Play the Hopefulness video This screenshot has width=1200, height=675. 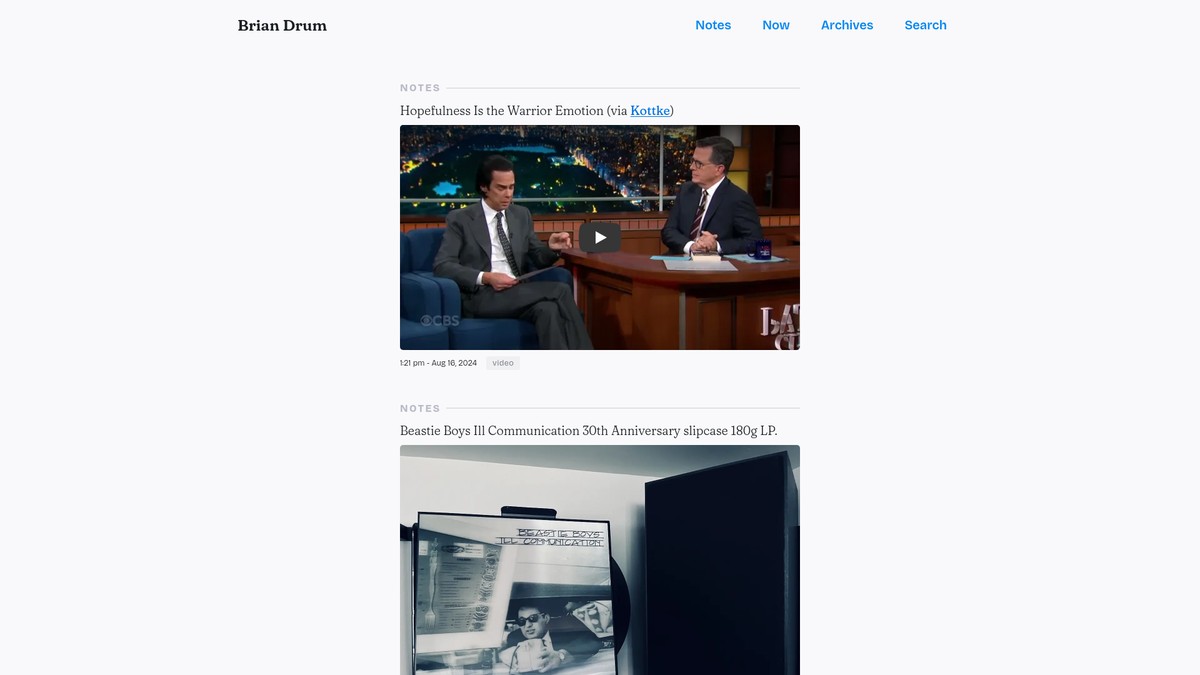600,237
